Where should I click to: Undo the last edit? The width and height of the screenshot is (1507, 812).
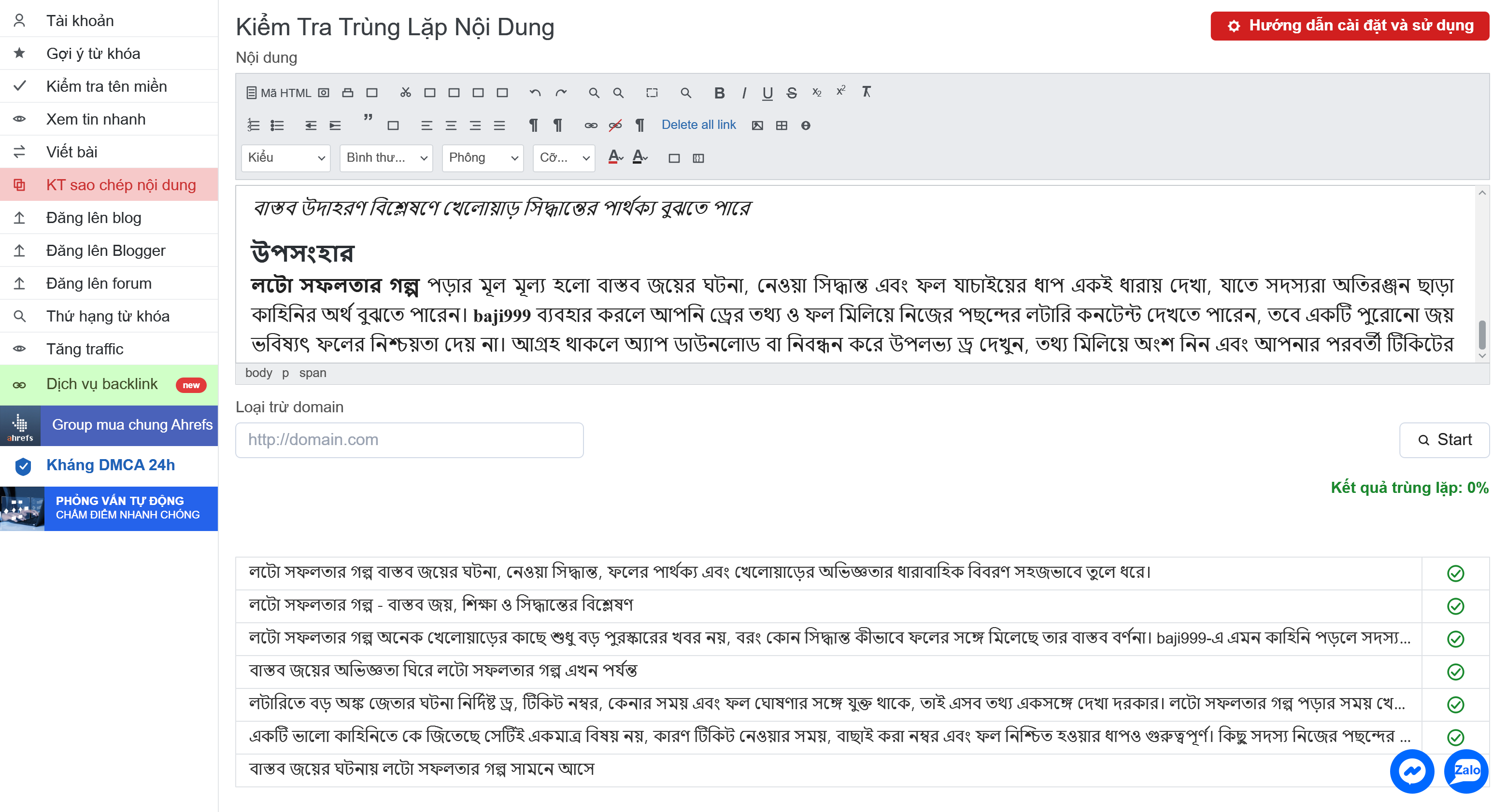click(535, 92)
